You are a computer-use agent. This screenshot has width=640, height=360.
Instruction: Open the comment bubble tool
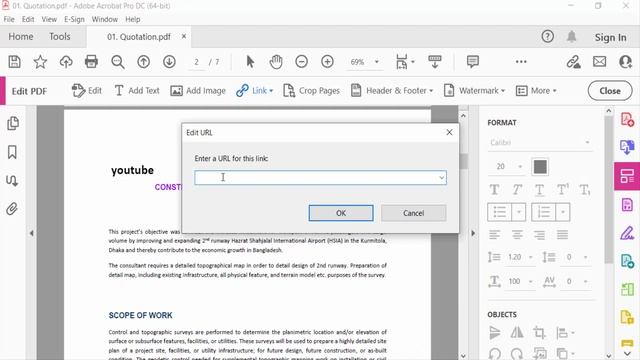point(473,62)
